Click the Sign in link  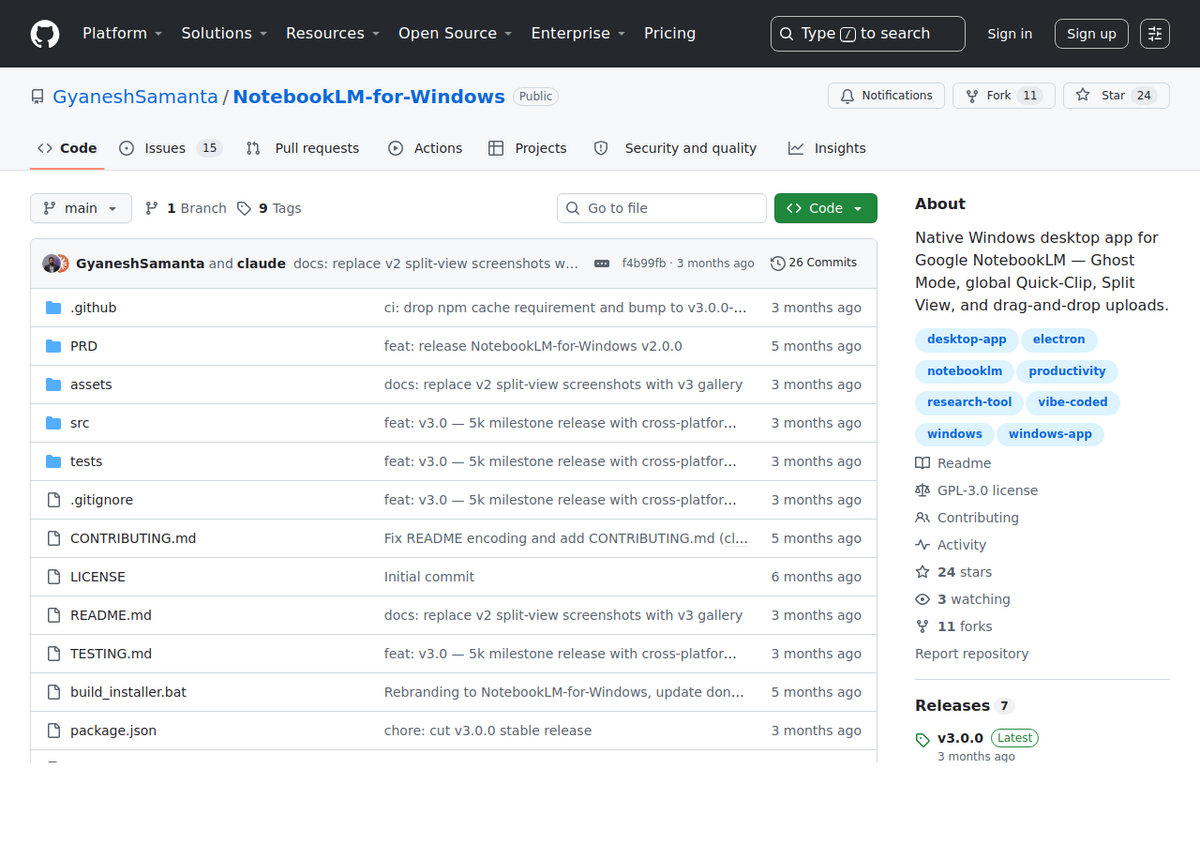click(x=1010, y=34)
